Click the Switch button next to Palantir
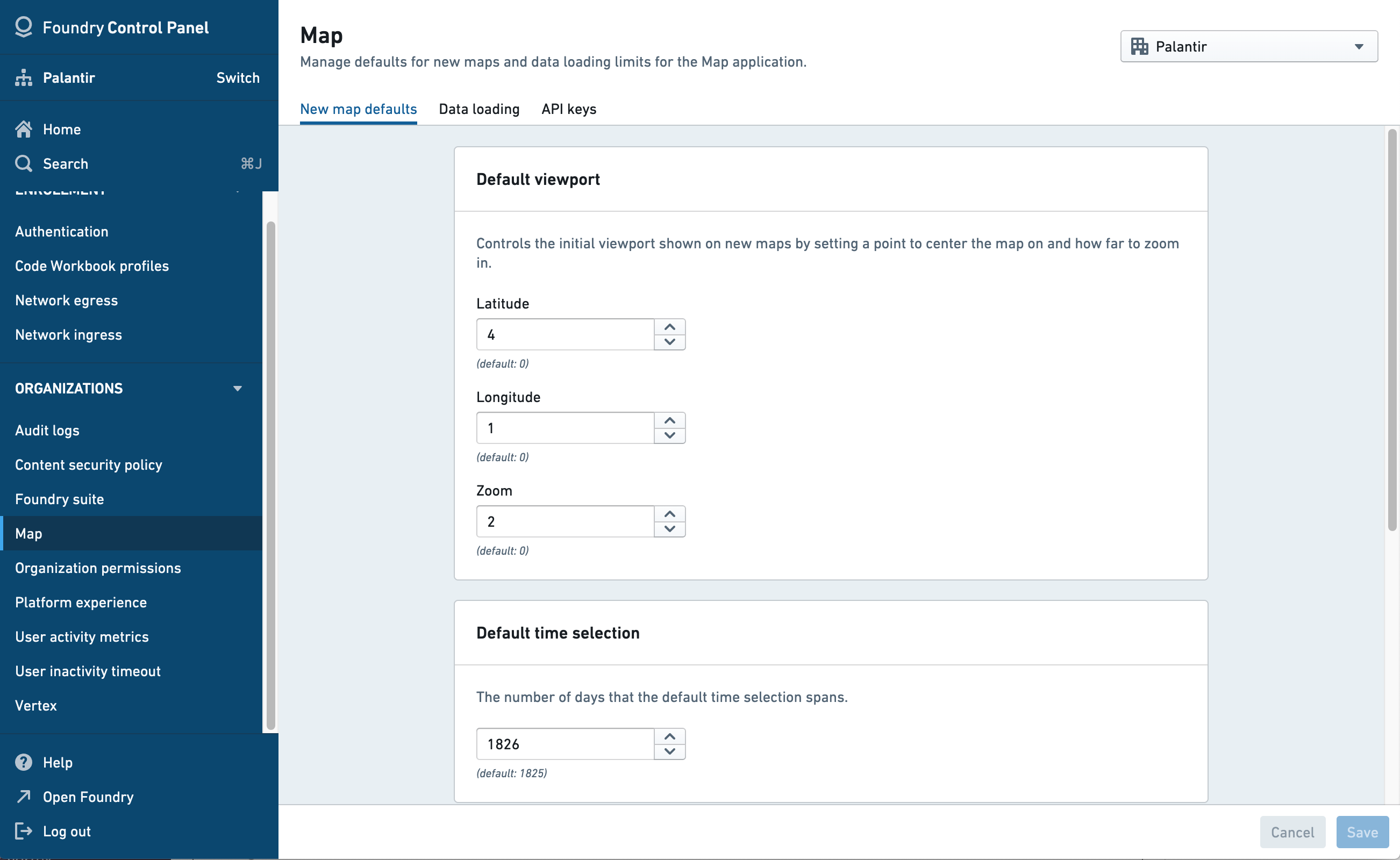1400x860 pixels. click(239, 77)
